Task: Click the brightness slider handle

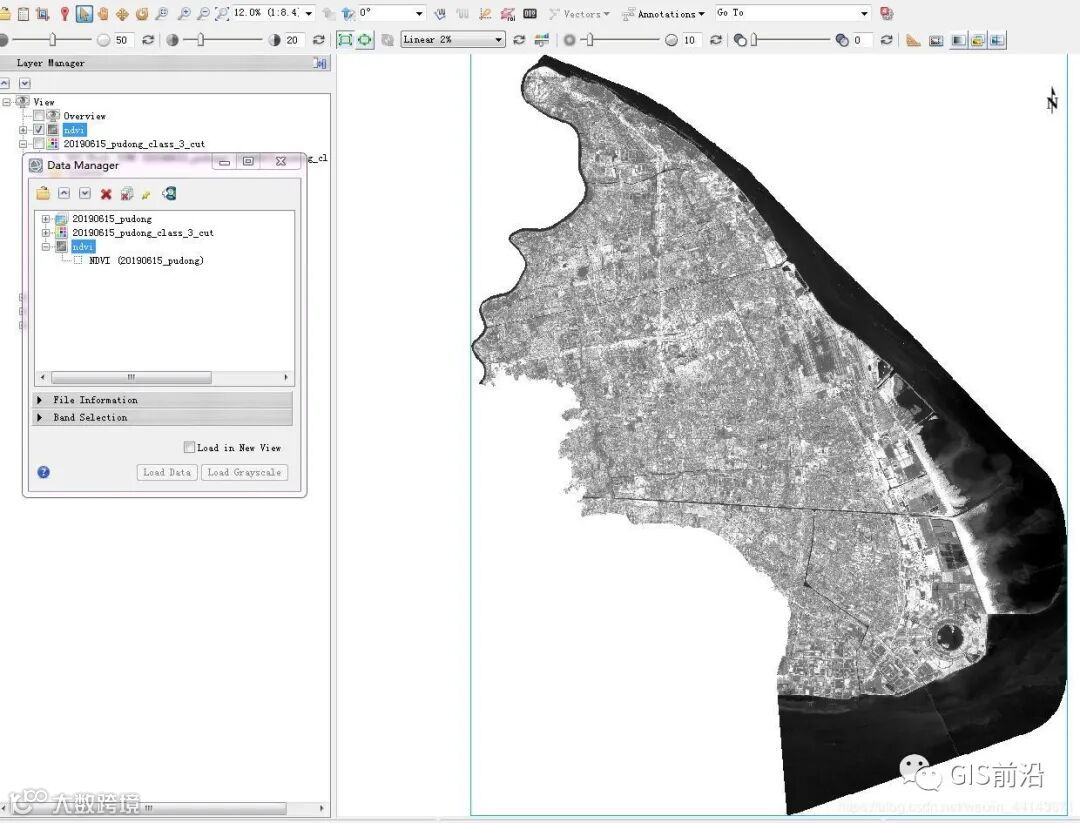Action: tap(53, 40)
